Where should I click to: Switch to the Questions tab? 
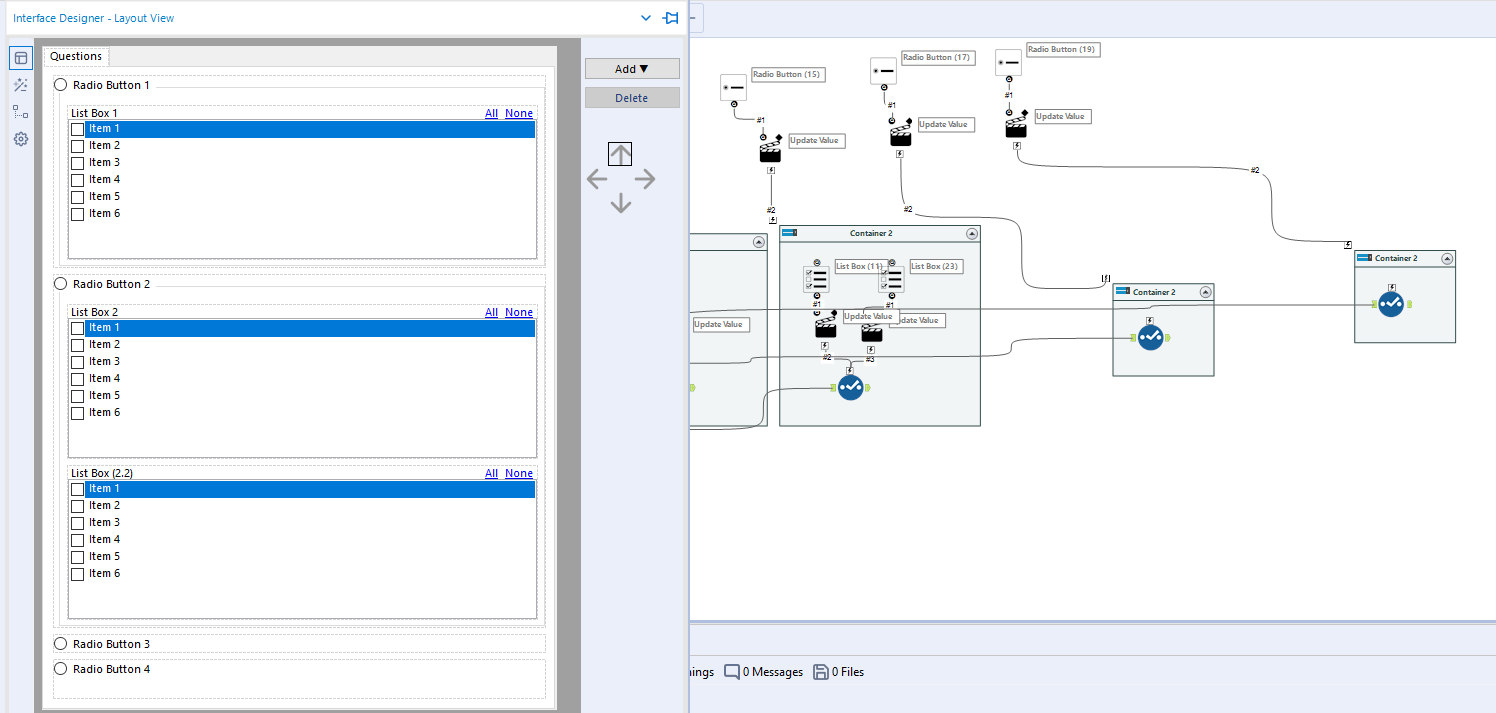click(x=75, y=56)
